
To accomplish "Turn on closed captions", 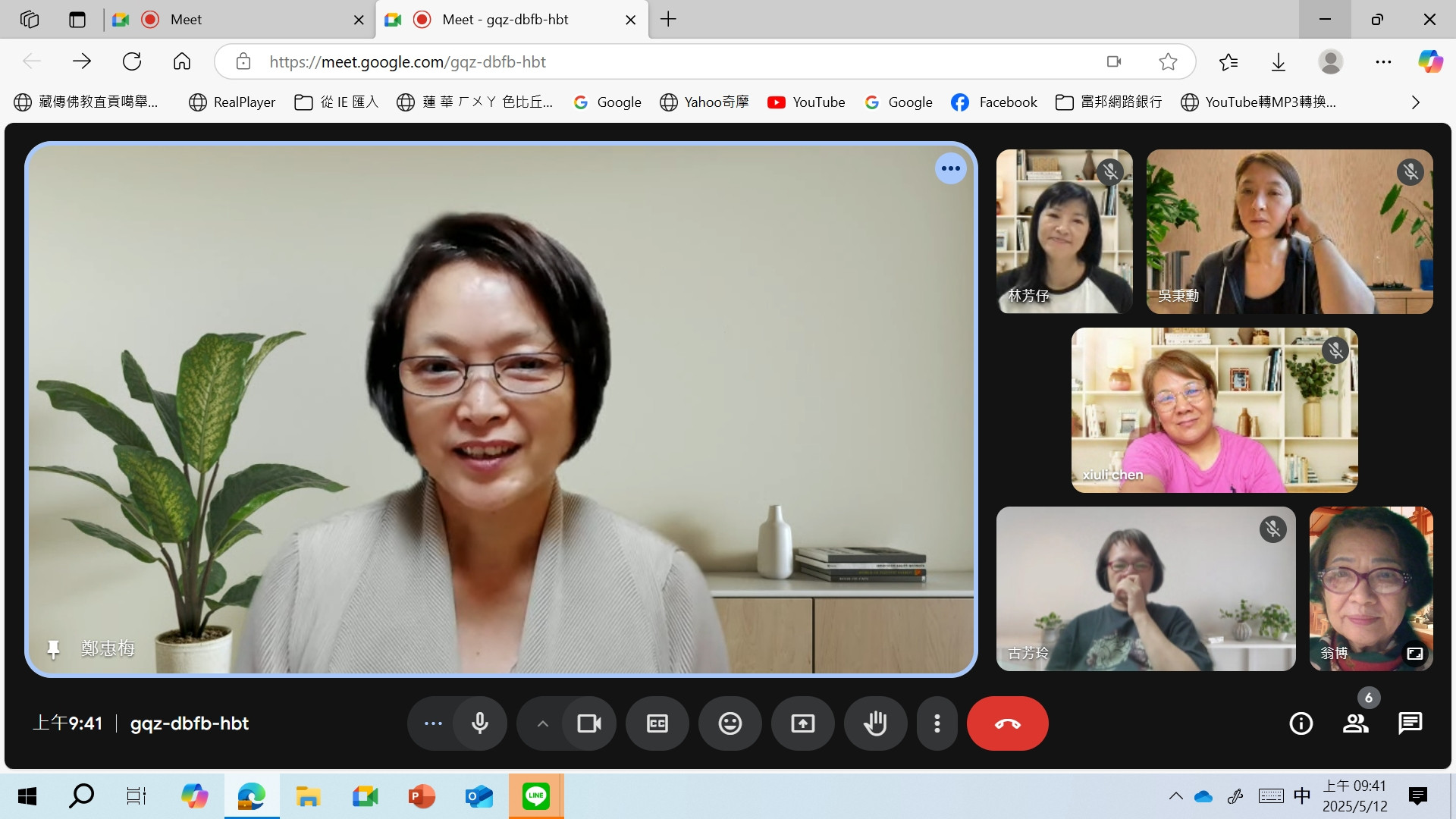I will [657, 723].
